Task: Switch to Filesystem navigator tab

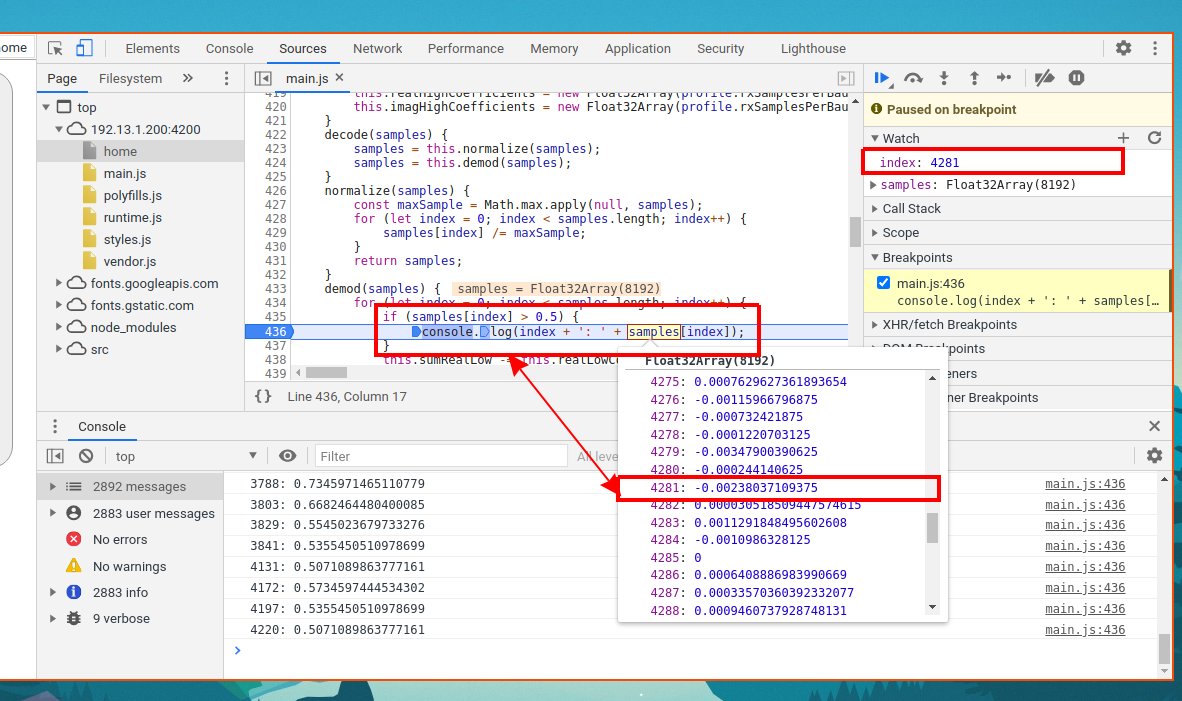Action: click(130, 78)
